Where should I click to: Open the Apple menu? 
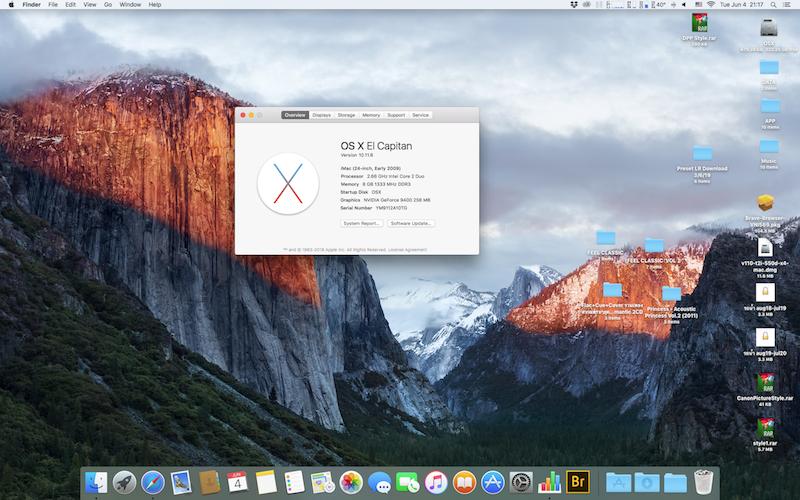11,5
